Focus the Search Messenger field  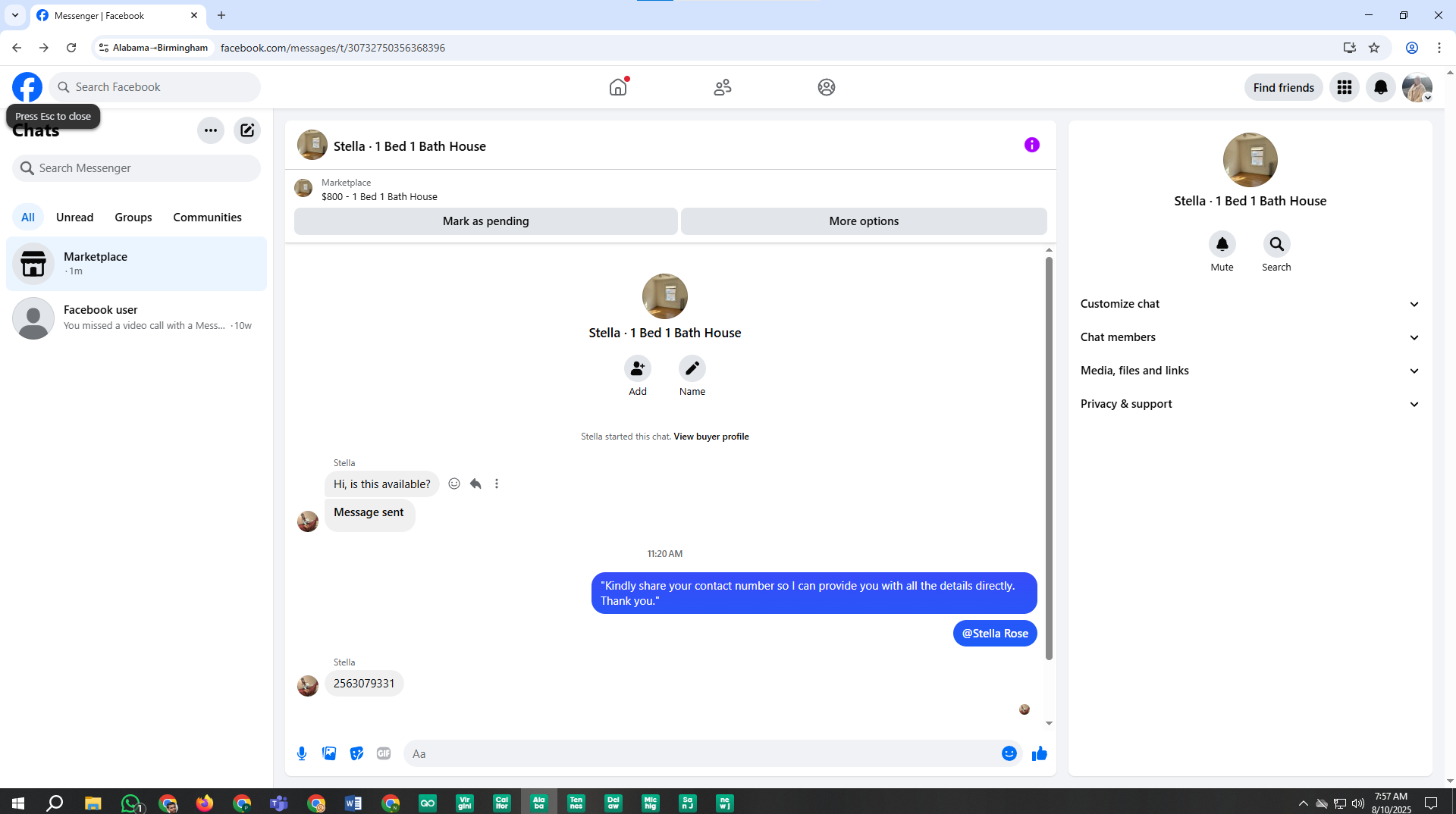tap(136, 168)
